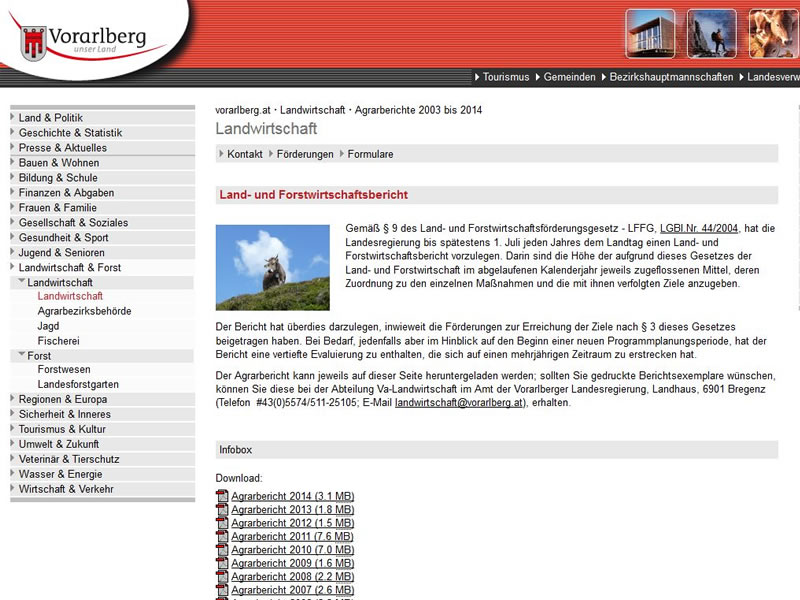Download Agrarbericht 2013 (1.8 MB)
Screen dimensions: 800x600
click(292, 510)
